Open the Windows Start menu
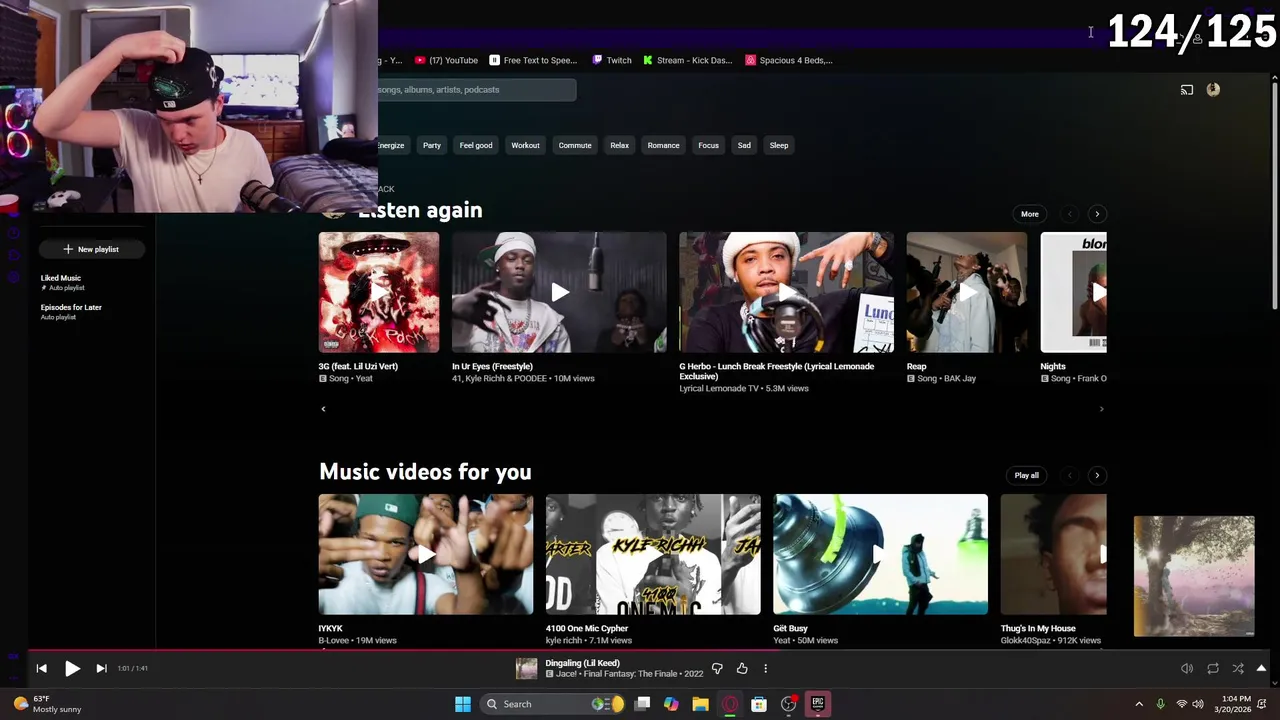Image resolution: width=1280 pixels, height=720 pixels. coord(463,704)
